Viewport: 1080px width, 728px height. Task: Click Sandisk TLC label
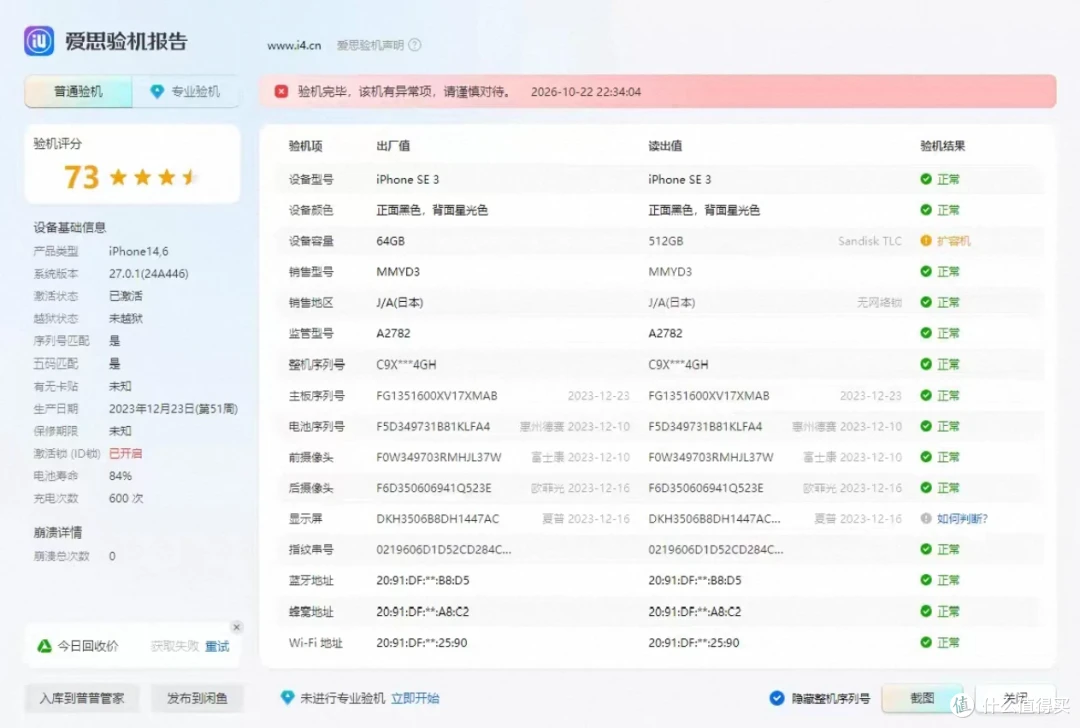pyautogui.click(x=869, y=241)
